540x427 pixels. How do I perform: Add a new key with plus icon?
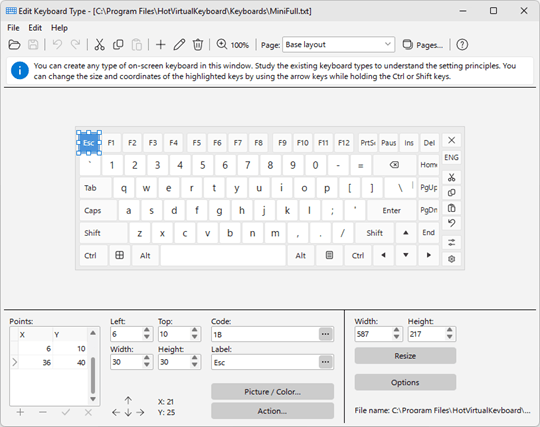[x=160, y=45]
